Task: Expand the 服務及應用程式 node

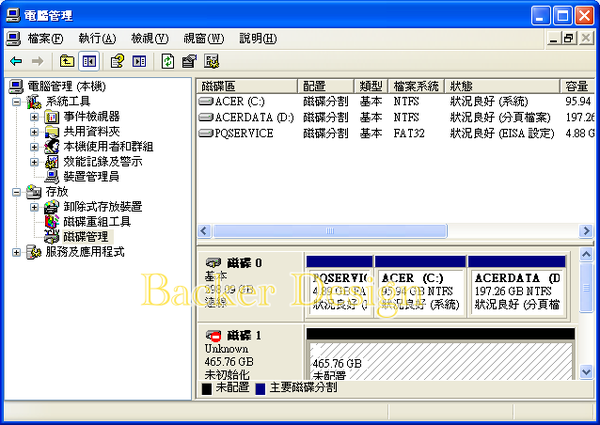Action: pos(16,252)
